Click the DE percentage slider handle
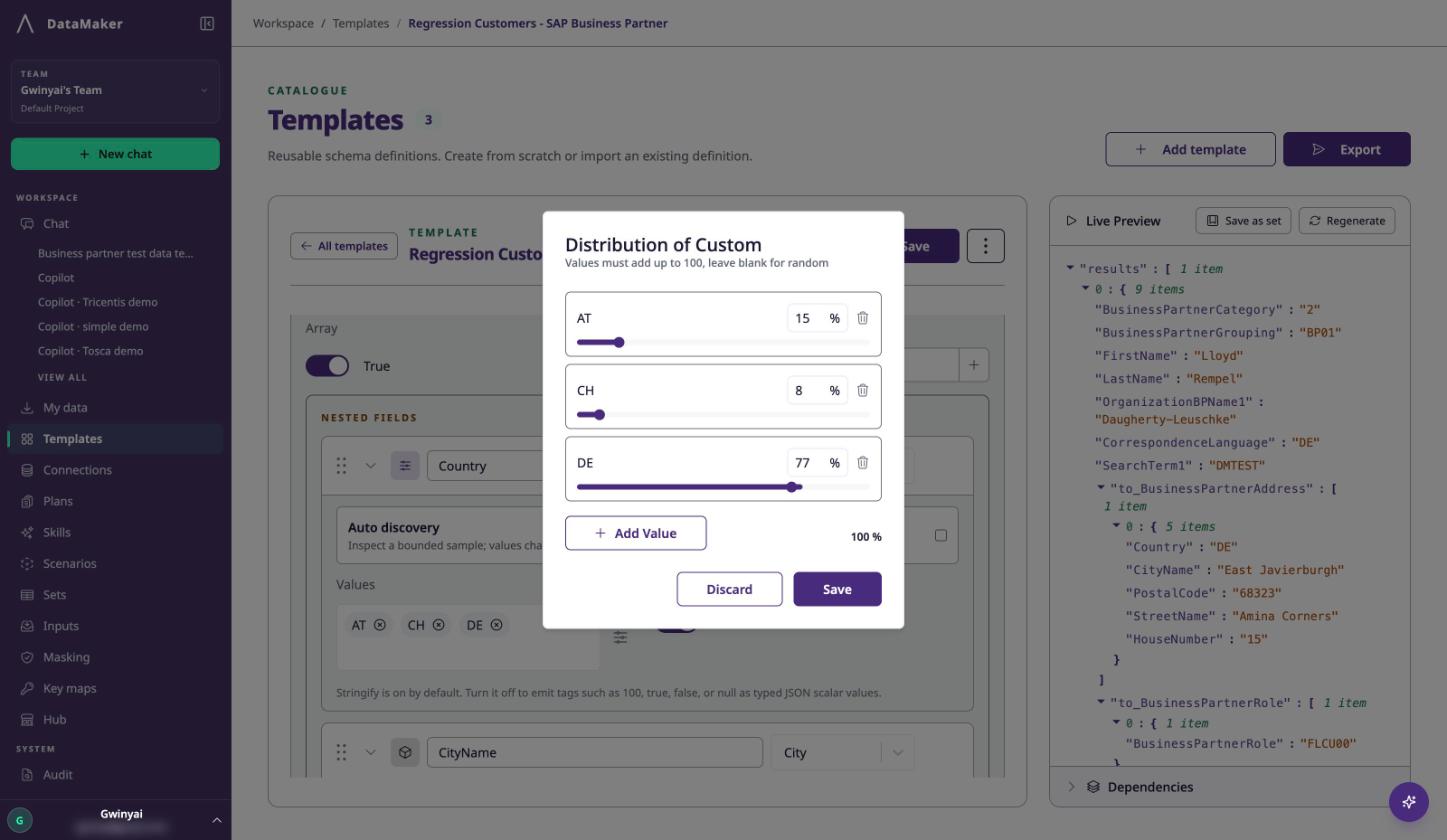The width and height of the screenshot is (1447, 840). 792,487
